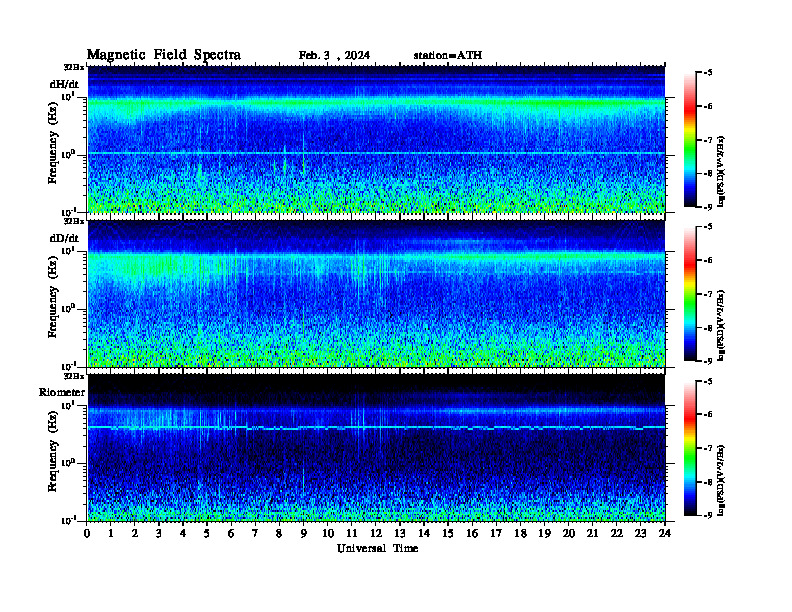The height and width of the screenshot is (612, 792).
Task: Click hour tick "19" on time axis
Action: (544, 534)
